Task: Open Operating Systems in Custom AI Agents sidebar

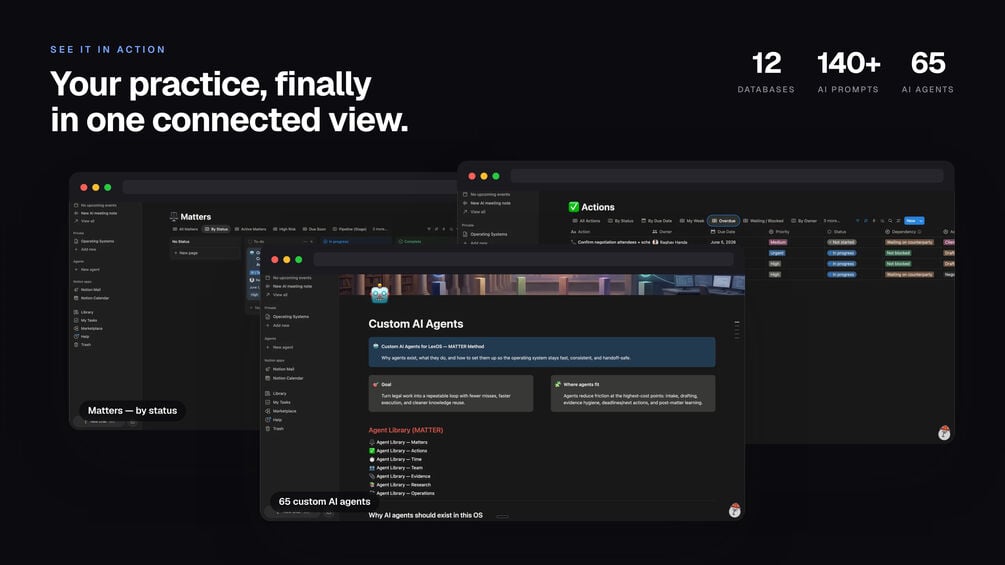Action: point(287,316)
